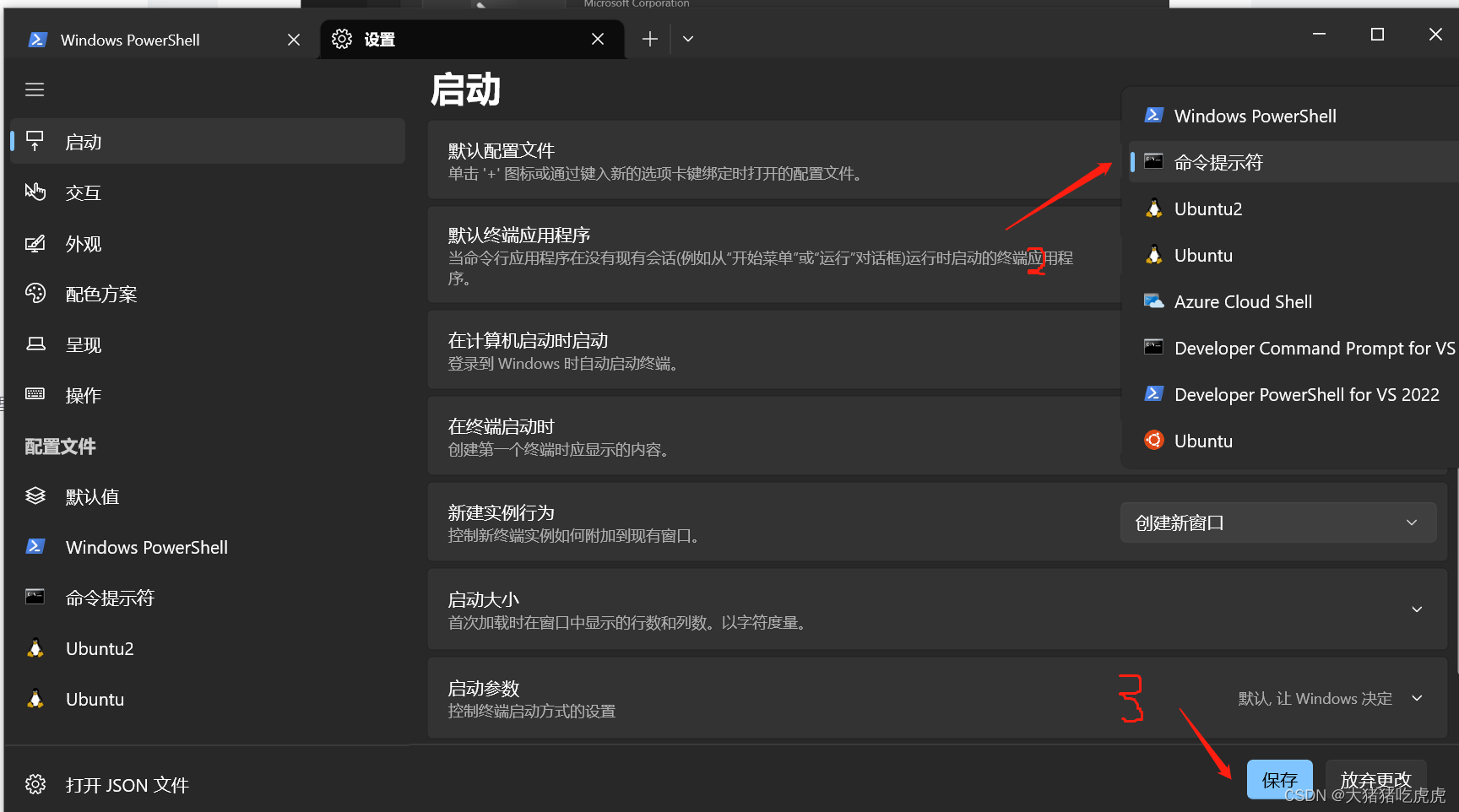Open the 外观 settings page

coord(208,244)
